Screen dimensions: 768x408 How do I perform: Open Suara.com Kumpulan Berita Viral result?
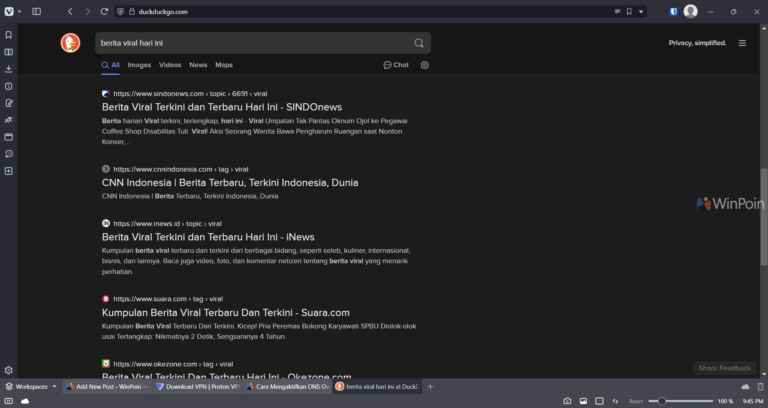226,312
